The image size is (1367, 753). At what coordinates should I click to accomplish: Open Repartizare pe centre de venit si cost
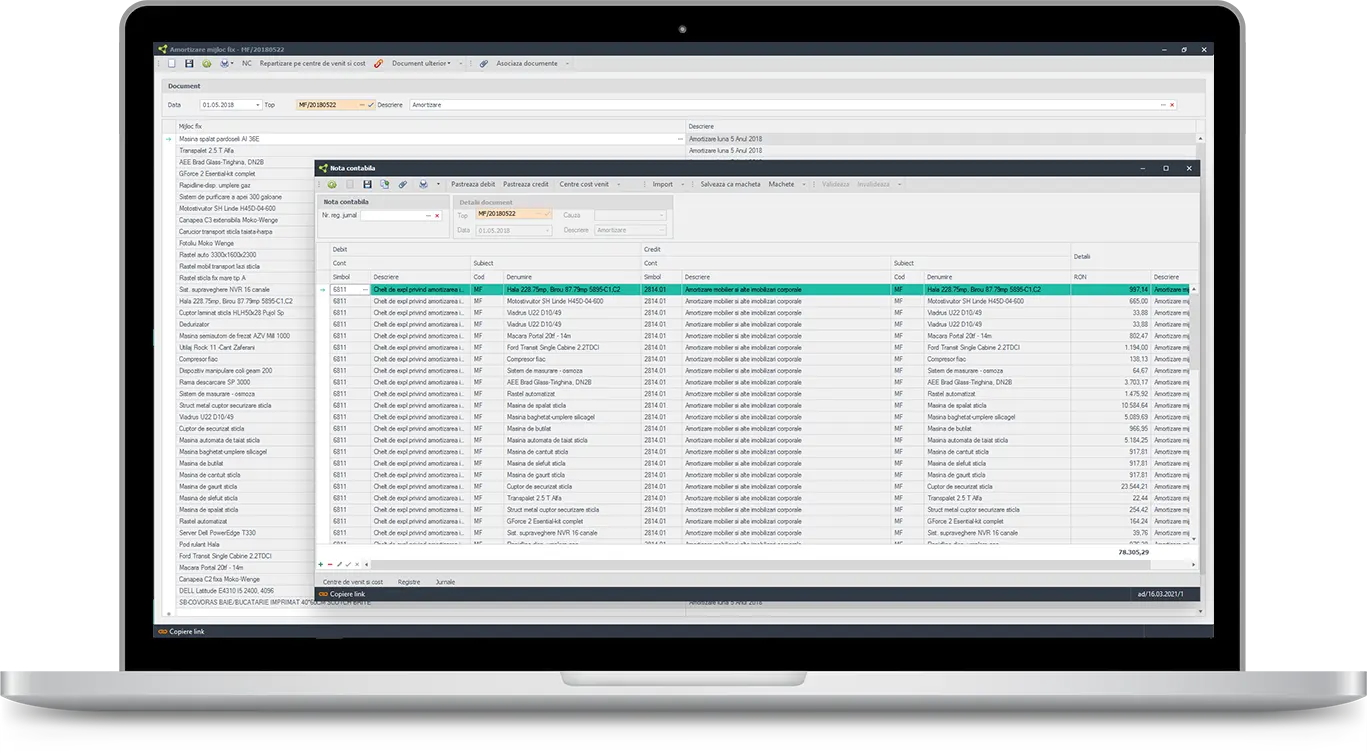pos(312,63)
